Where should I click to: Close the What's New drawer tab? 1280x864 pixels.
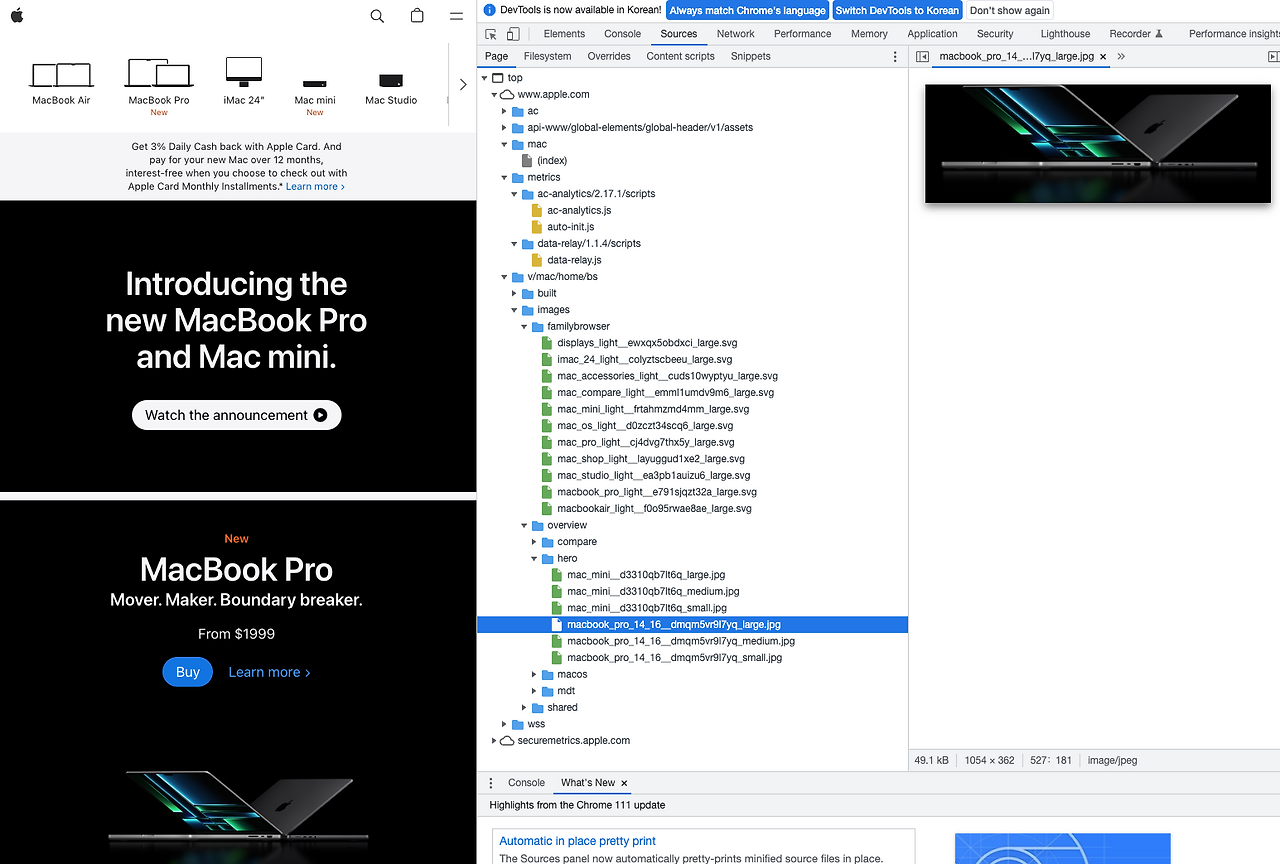pyautogui.click(x=624, y=783)
